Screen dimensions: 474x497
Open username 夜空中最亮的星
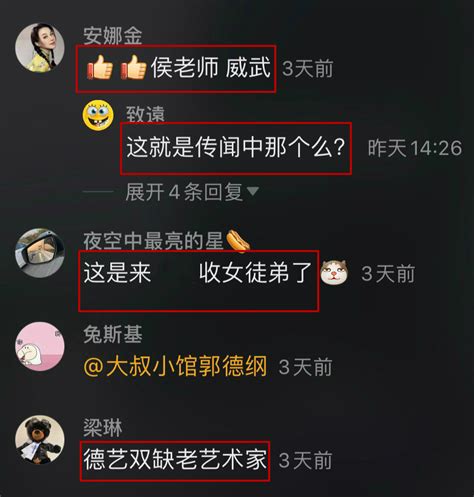153,241
